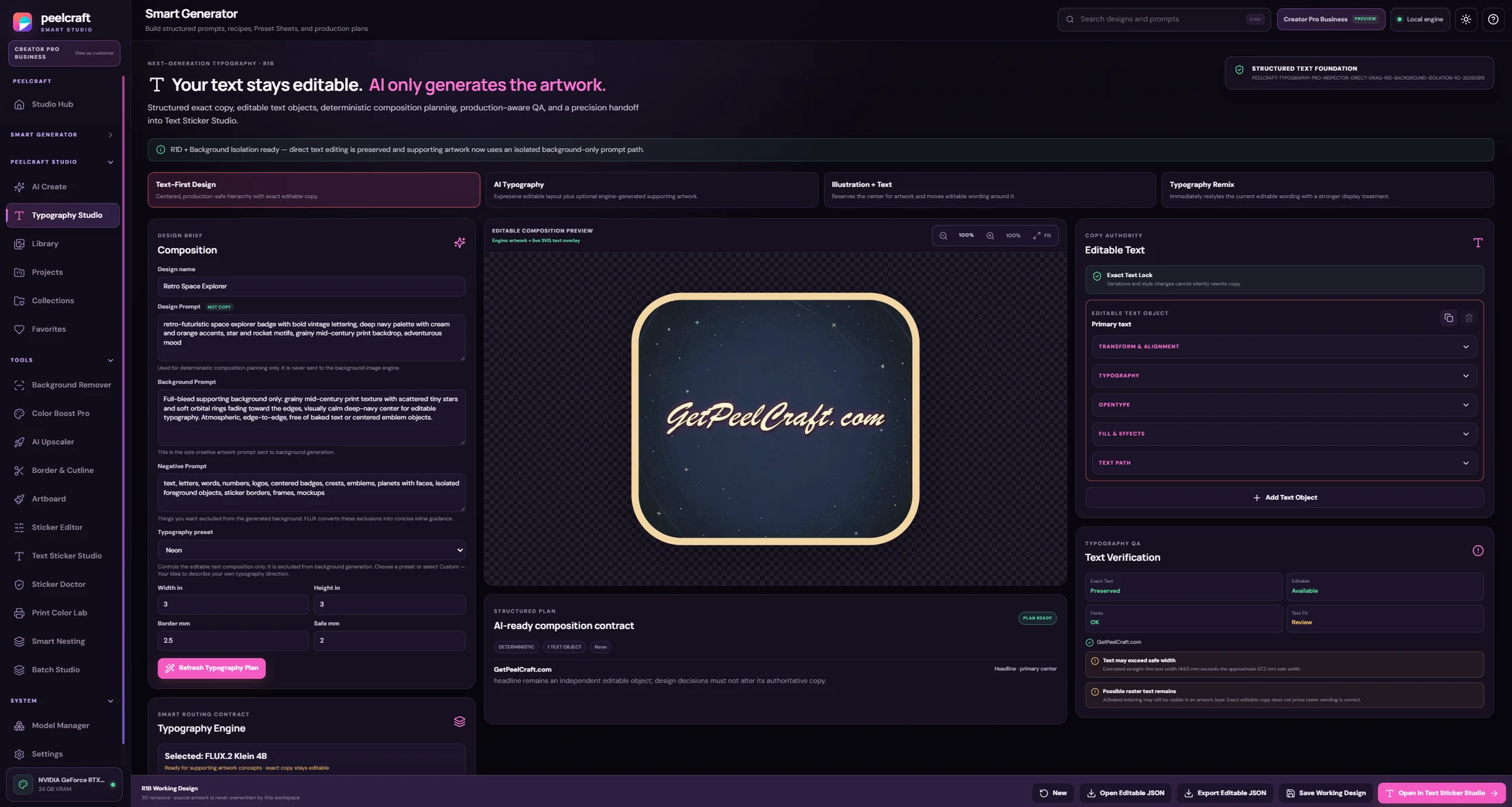Open Settings in sidebar
1512x807 pixels.
pyautogui.click(x=63, y=754)
